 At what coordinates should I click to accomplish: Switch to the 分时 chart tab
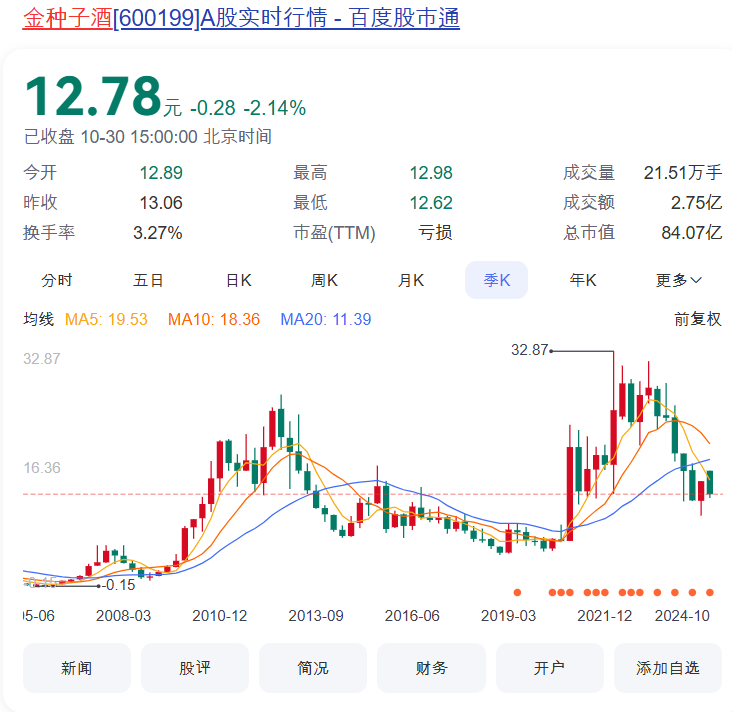[57, 280]
